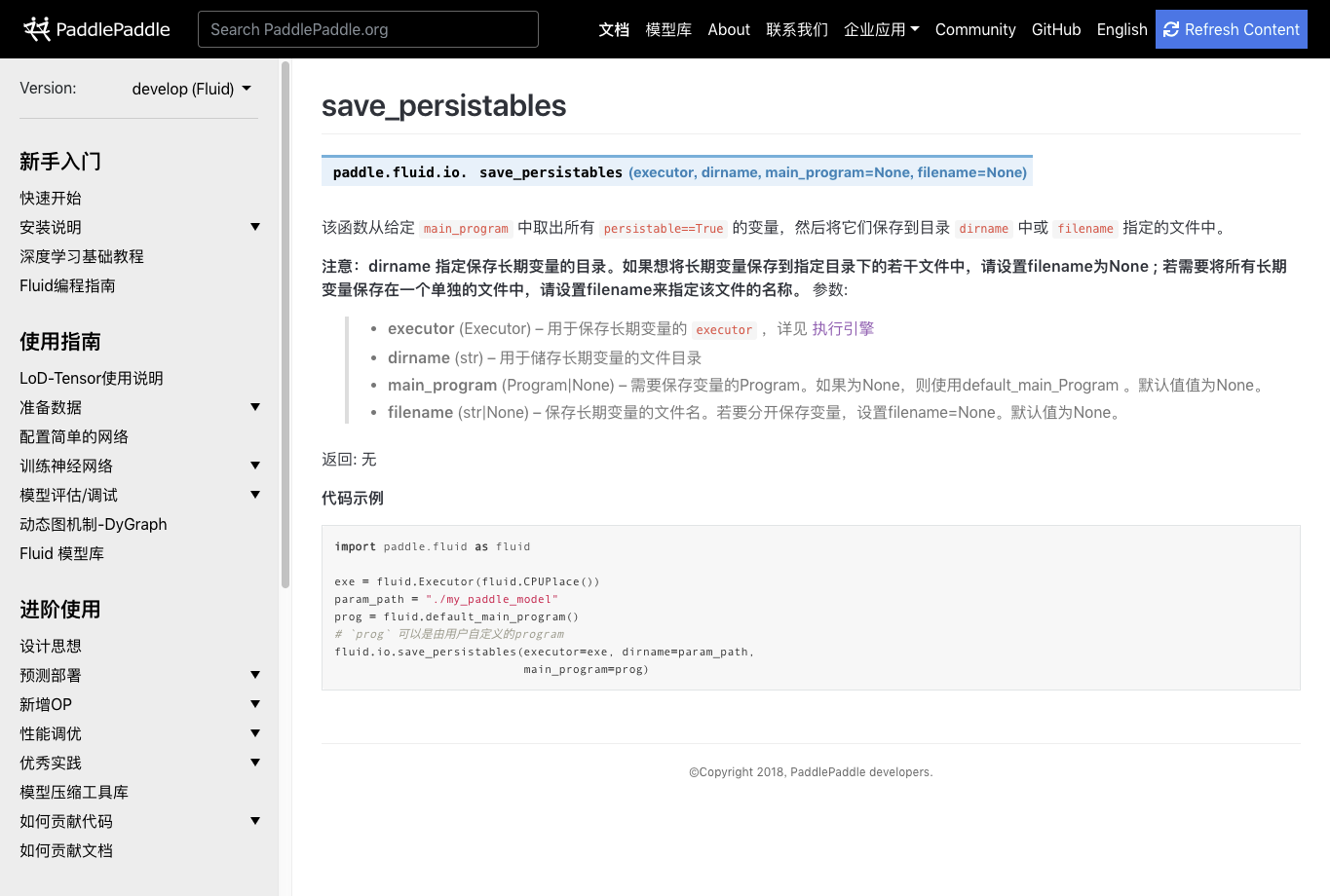The image size is (1330, 896).
Task: Click the sidebar vertical scrollbar
Action: tap(285, 324)
